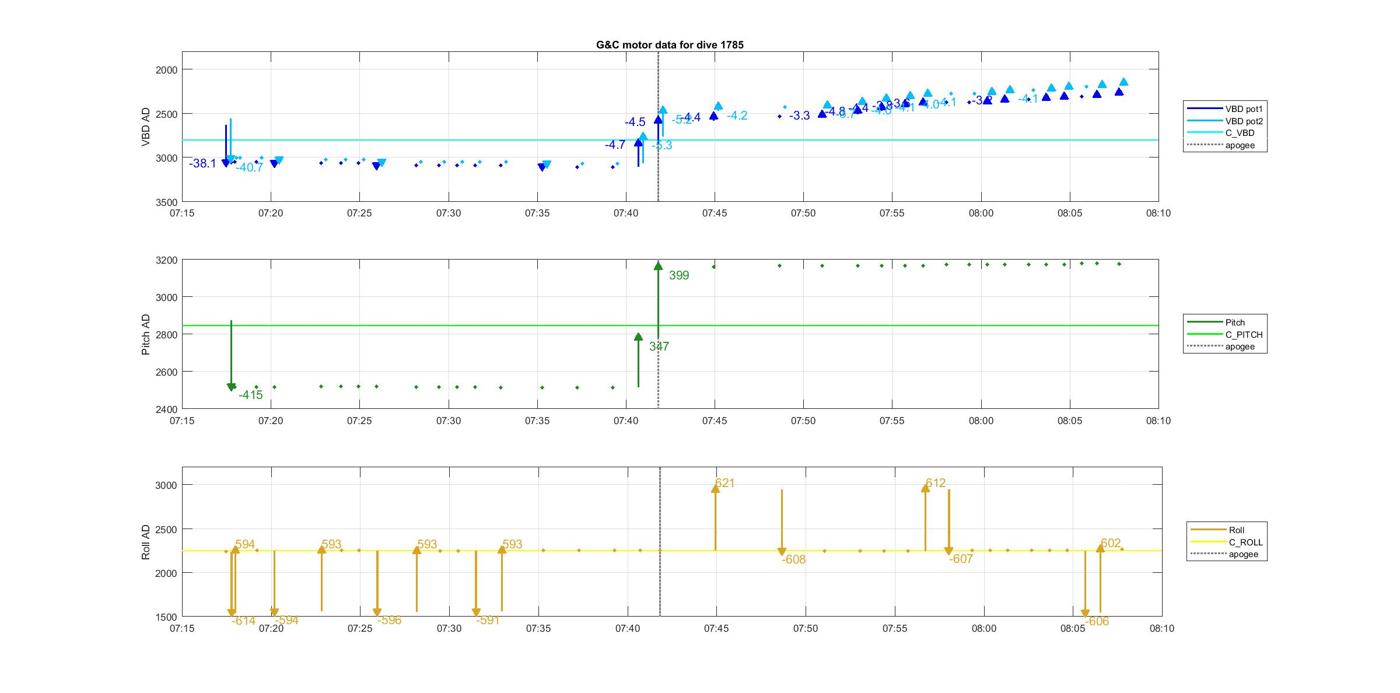
Task: Click the downward roll arrow head at -606
Action: [1085, 613]
